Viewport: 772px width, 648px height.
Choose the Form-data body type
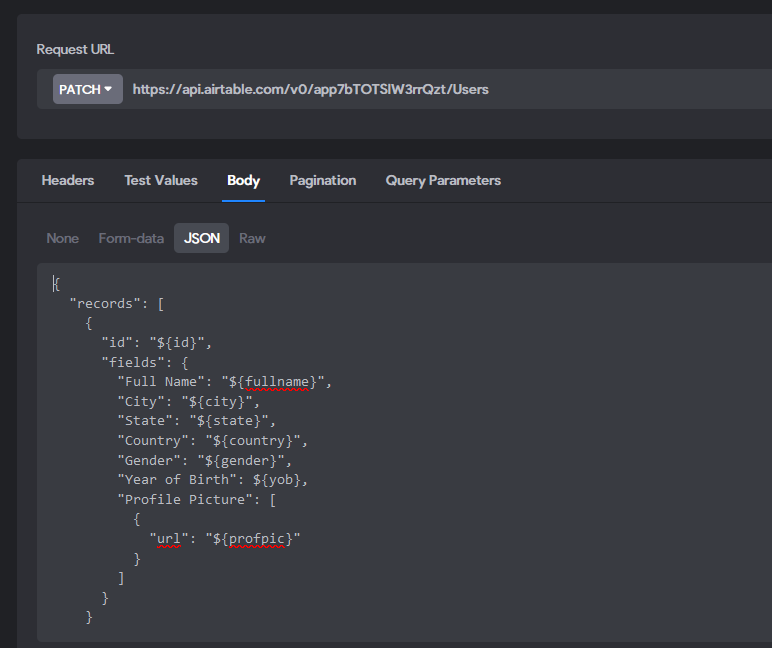(x=131, y=238)
